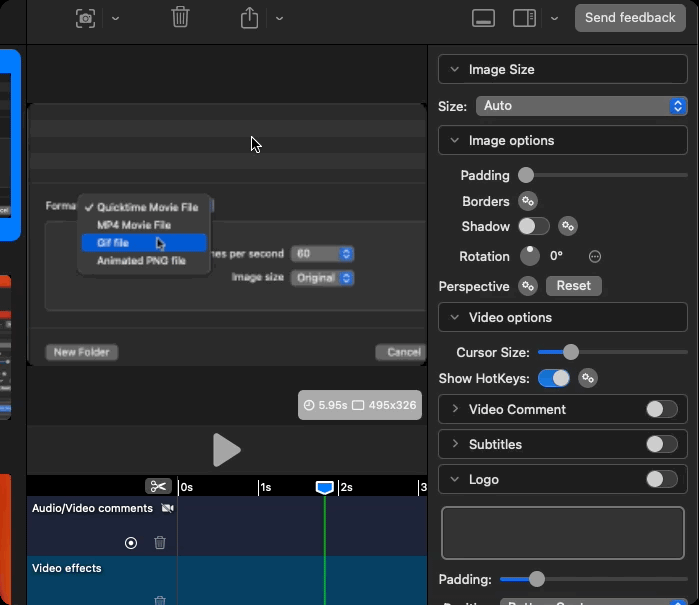Open Perspective settings gear icon
Viewport: 699px width, 605px height.
528,286
